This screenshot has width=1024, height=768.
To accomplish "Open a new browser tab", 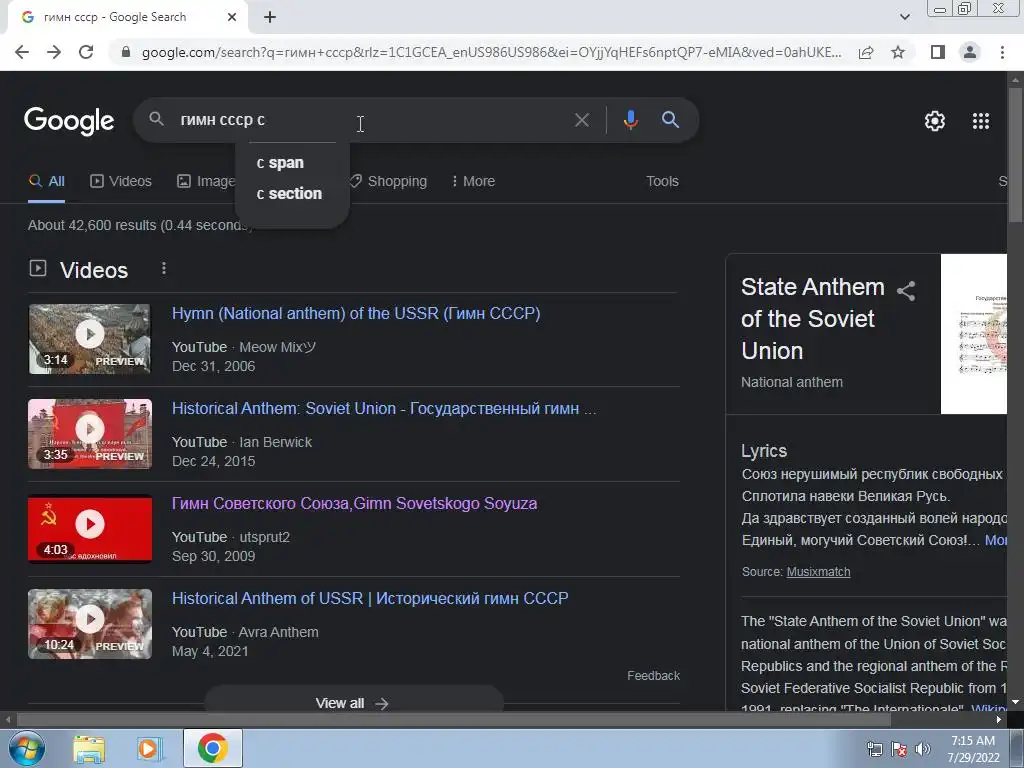I will [x=270, y=18].
